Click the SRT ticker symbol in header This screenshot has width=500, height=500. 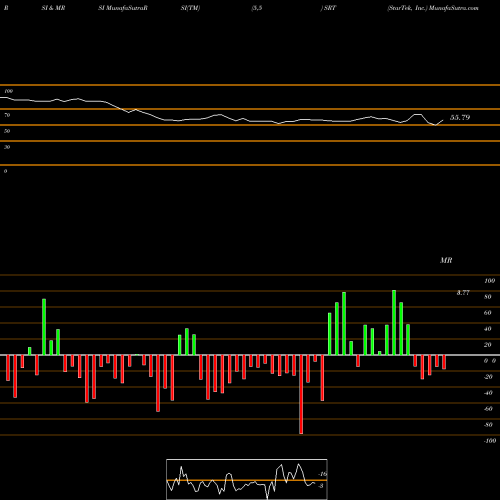coord(330,8)
